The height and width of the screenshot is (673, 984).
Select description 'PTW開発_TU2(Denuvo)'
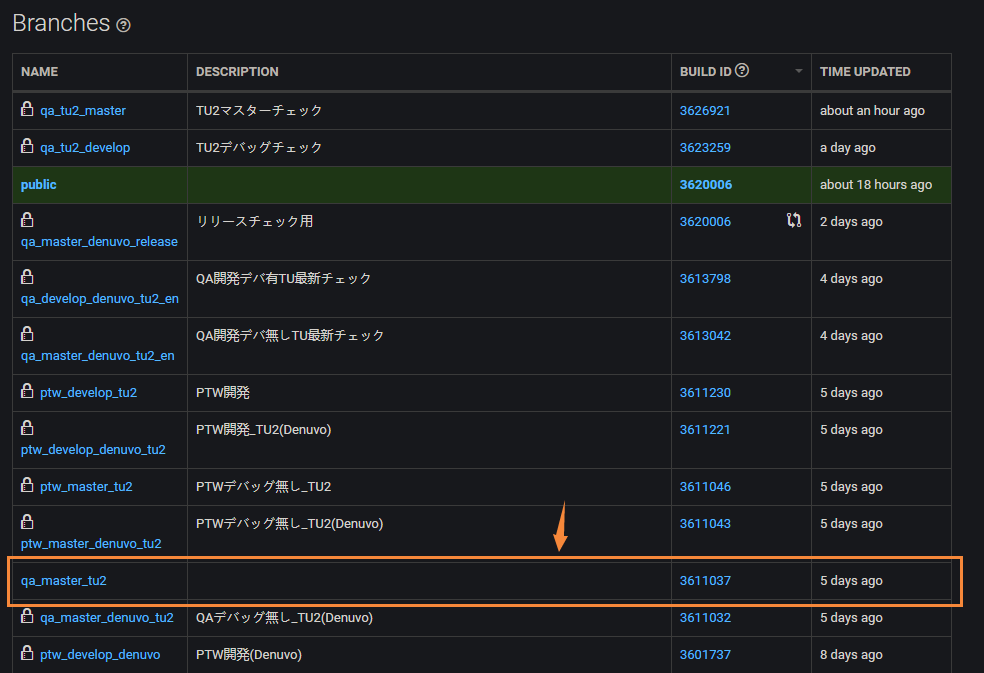point(263,430)
